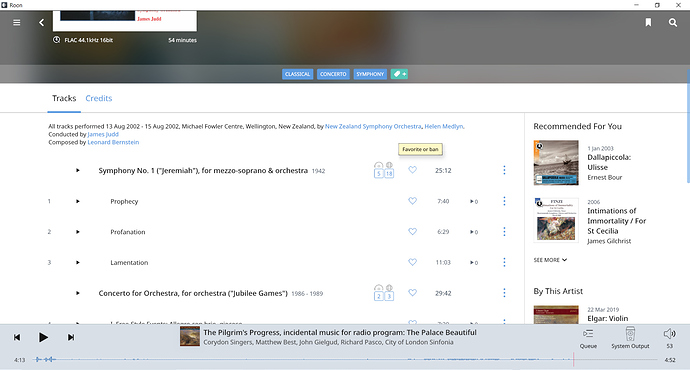The width and height of the screenshot is (690, 370).
Task: Open the search magnifier
Action: tap(673, 22)
